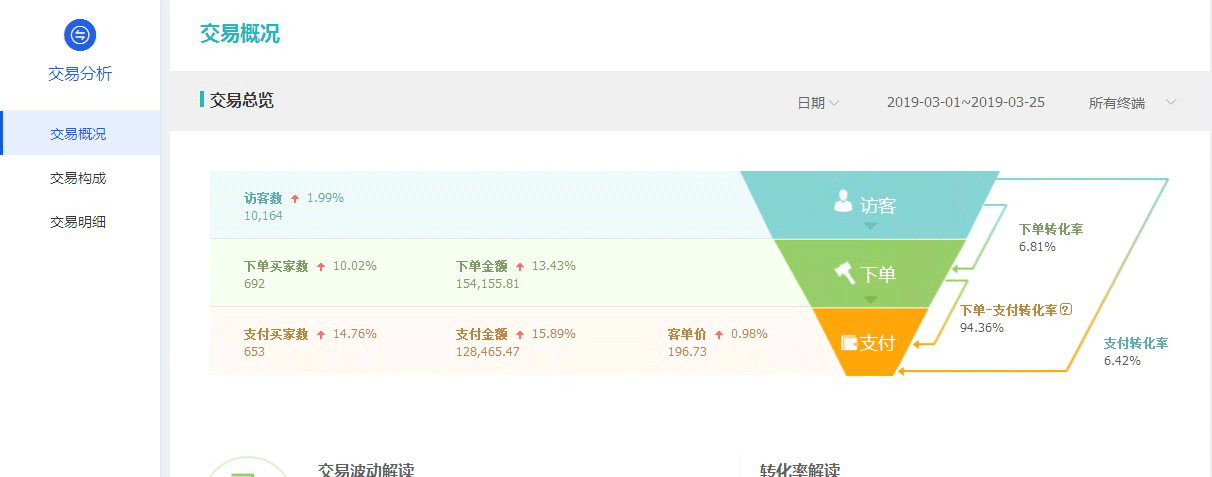Open the date range 2019-03-01~2019-03-25 picker
1212x477 pixels.
click(965, 103)
